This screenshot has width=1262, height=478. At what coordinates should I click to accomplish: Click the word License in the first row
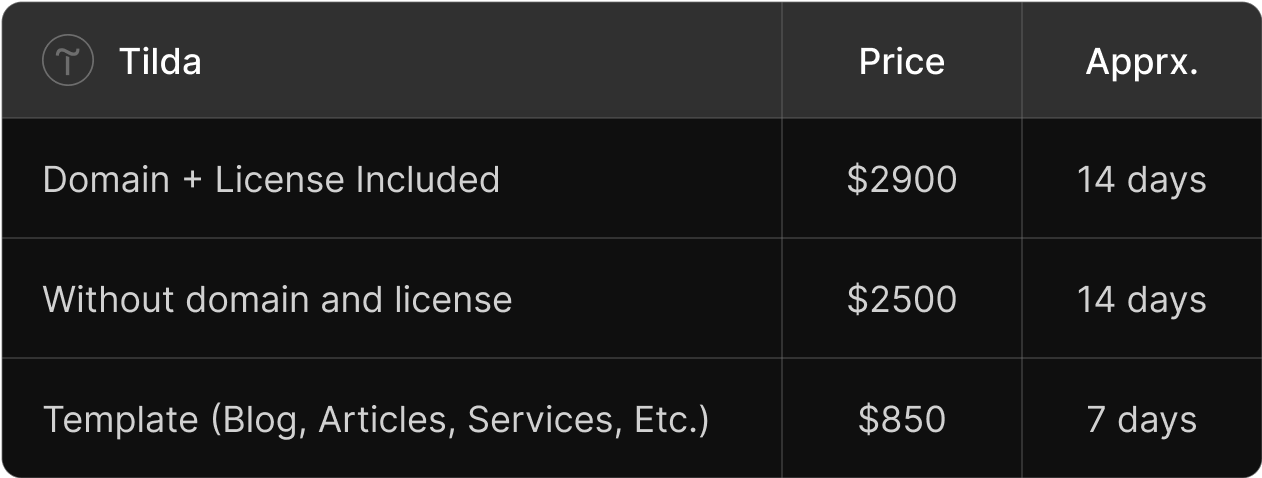coord(279,180)
